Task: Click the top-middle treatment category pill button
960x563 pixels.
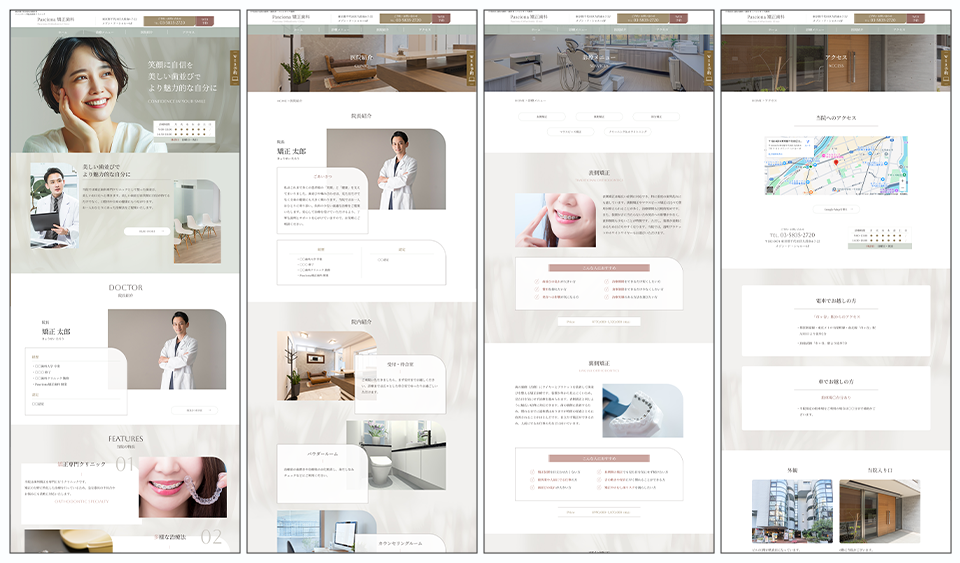Action: click(x=599, y=116)
